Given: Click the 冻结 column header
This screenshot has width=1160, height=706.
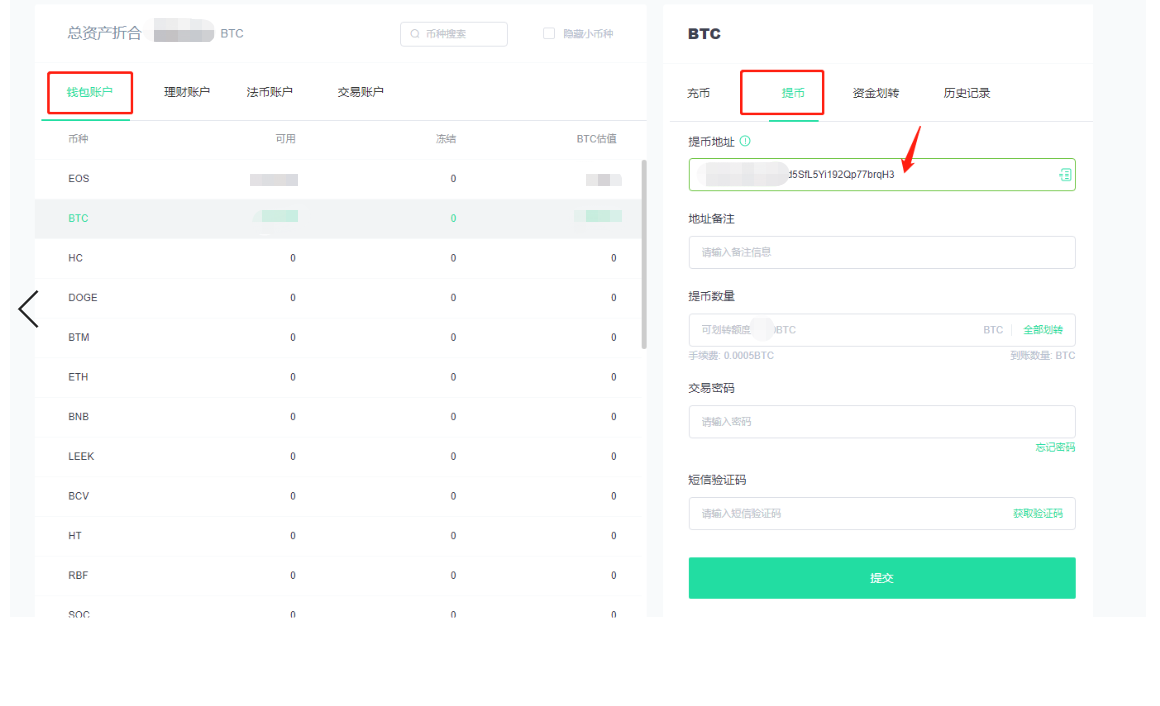Looking at the screenshot, I should click(x=446, y=139).
